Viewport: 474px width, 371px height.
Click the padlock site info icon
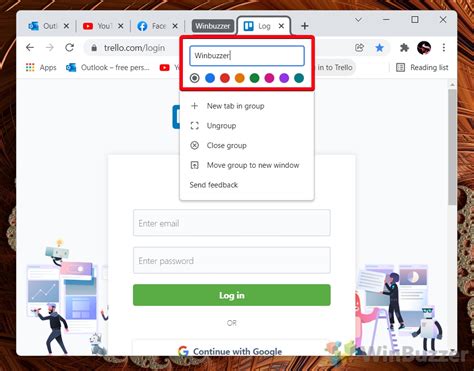pyautogui.click(x=94, y=48)
